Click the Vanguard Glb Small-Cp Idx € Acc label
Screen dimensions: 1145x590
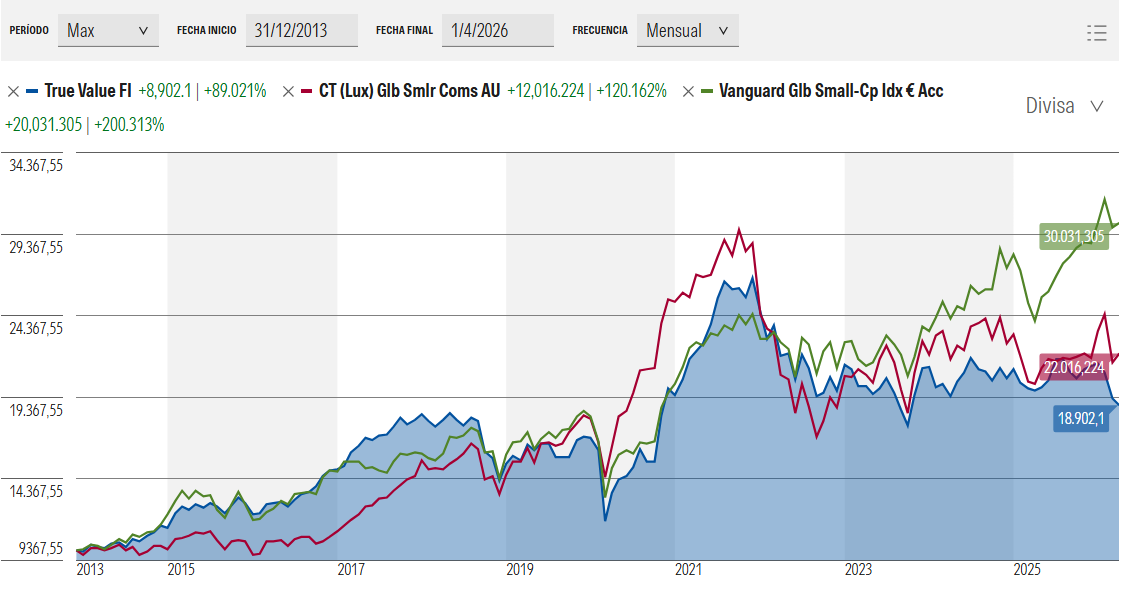[831, 91]
